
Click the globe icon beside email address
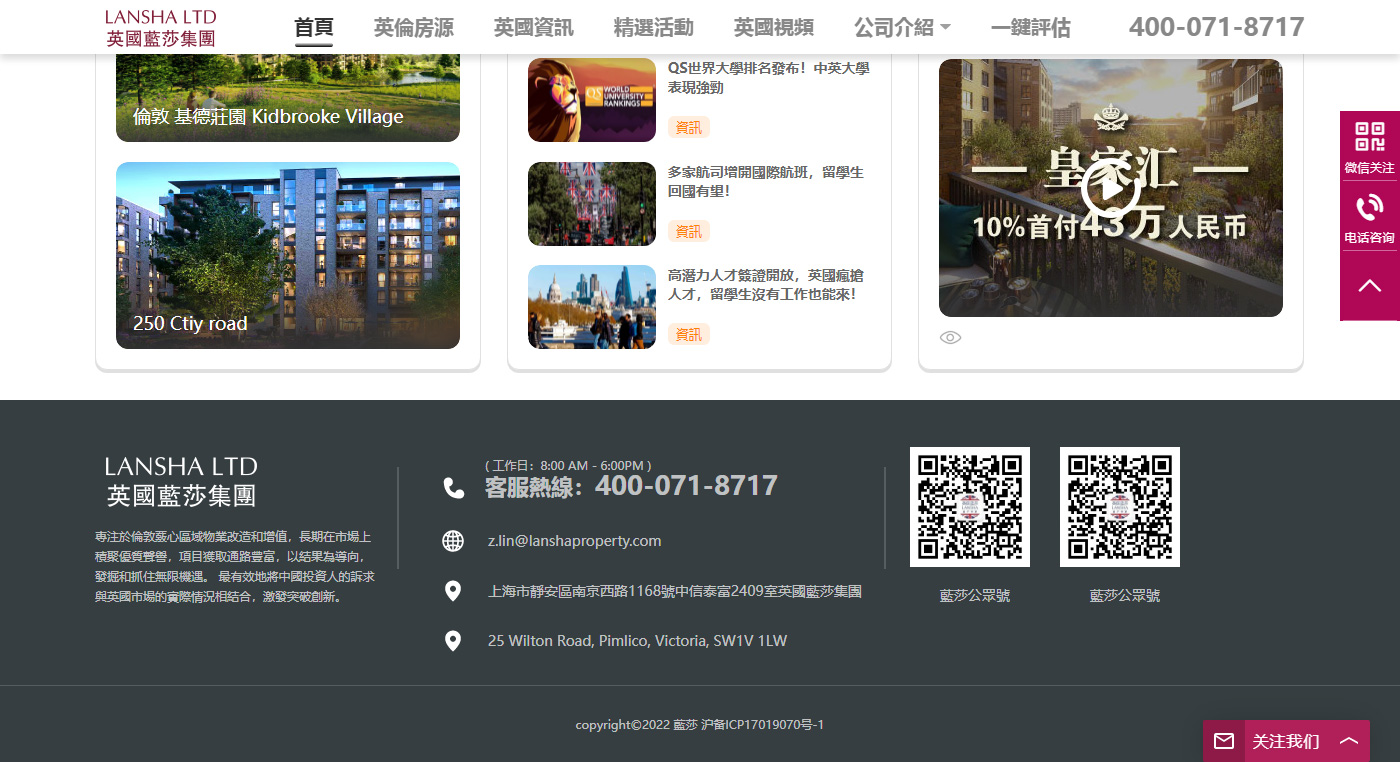pyautogui.click(x=453, y=541)
